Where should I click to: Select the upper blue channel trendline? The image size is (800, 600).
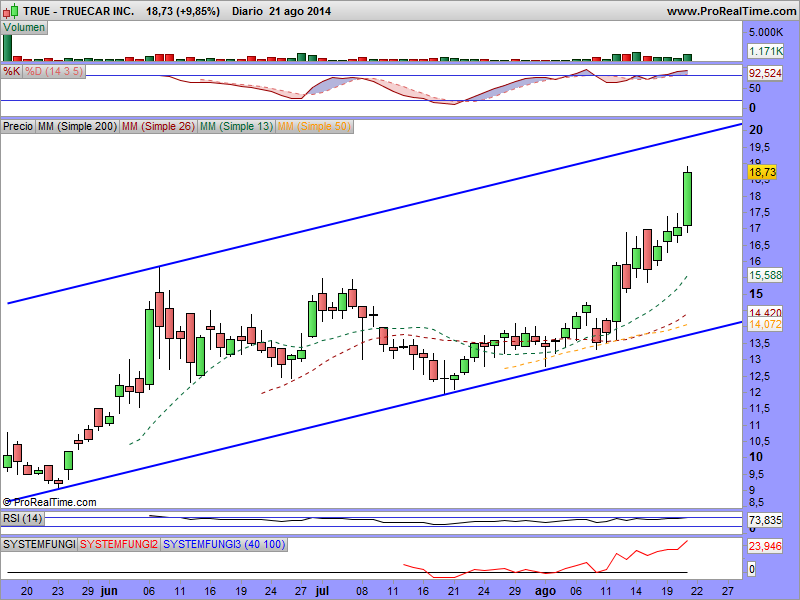tap(374, 214)
